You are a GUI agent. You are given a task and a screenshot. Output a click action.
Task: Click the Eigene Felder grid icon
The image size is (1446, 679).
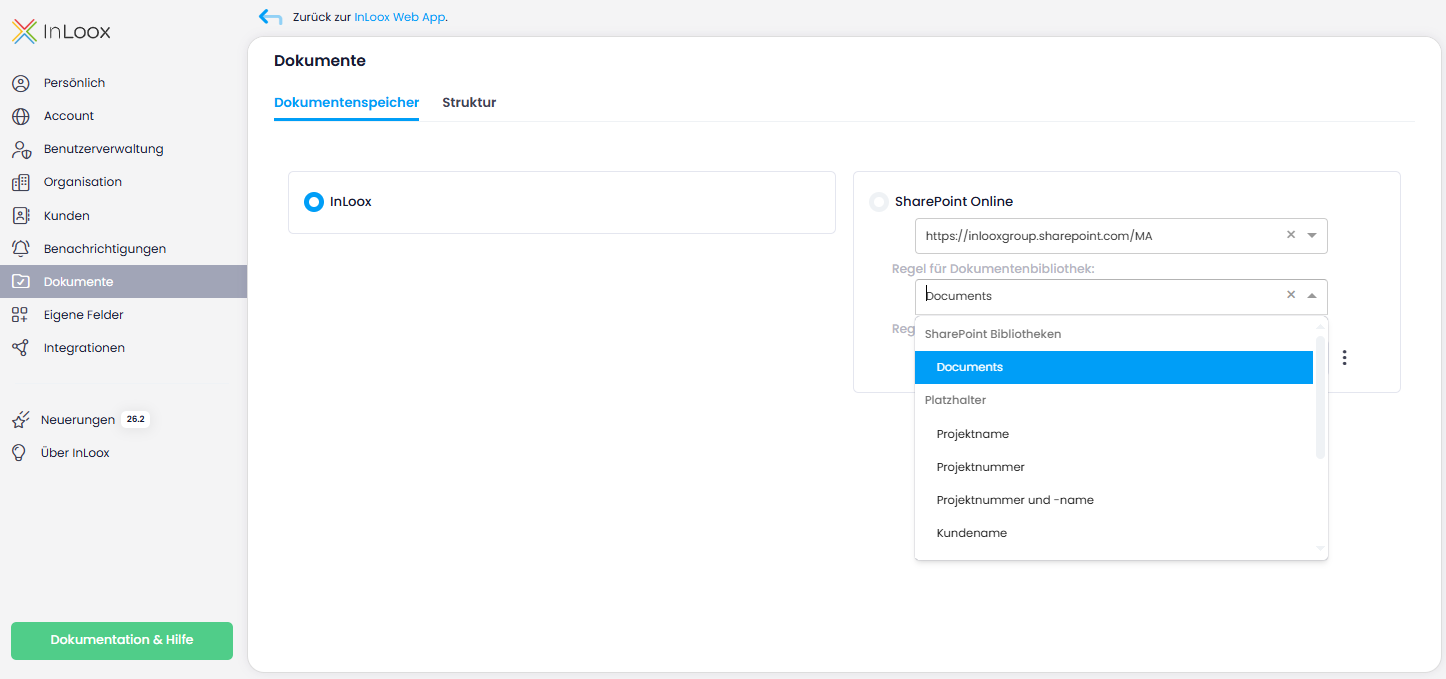click(20, 315)
